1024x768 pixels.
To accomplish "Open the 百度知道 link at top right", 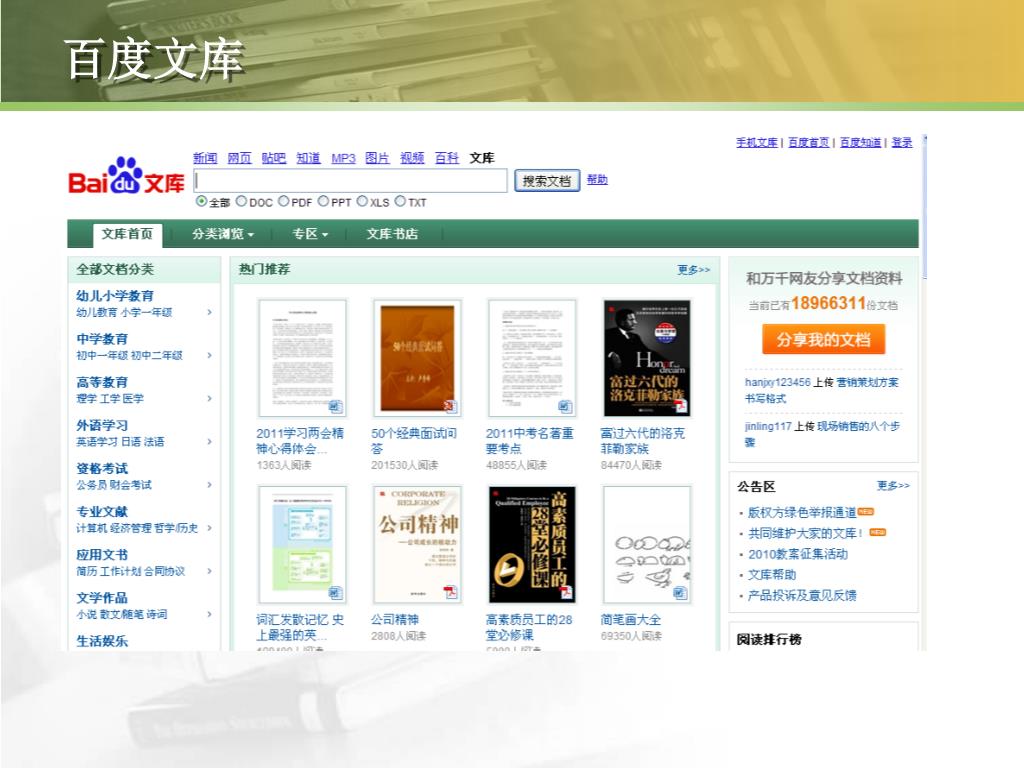I will pos(861,142).
